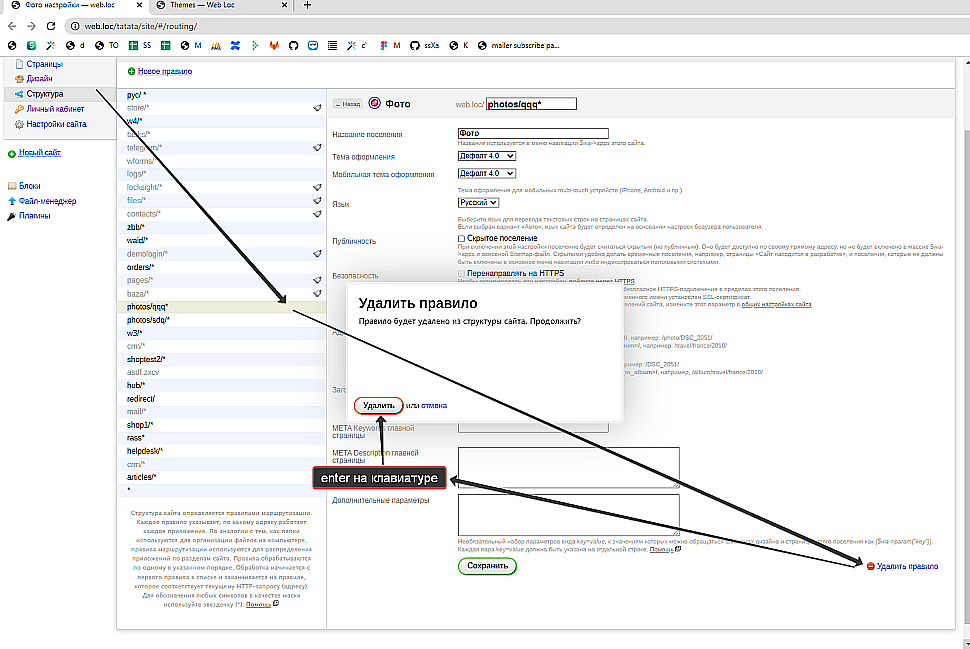
Task: Click the browser reload button
Action: click(x=51, y=25)
